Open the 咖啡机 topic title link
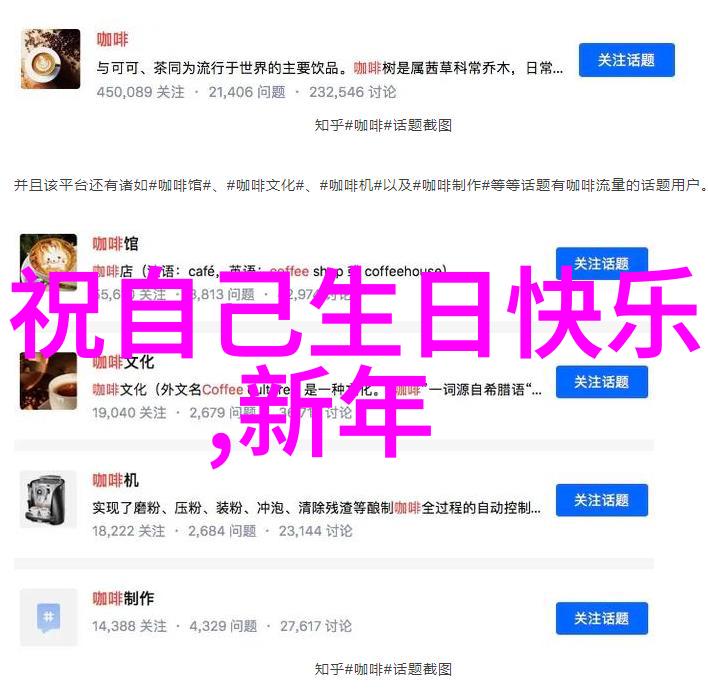 [116, 480]
